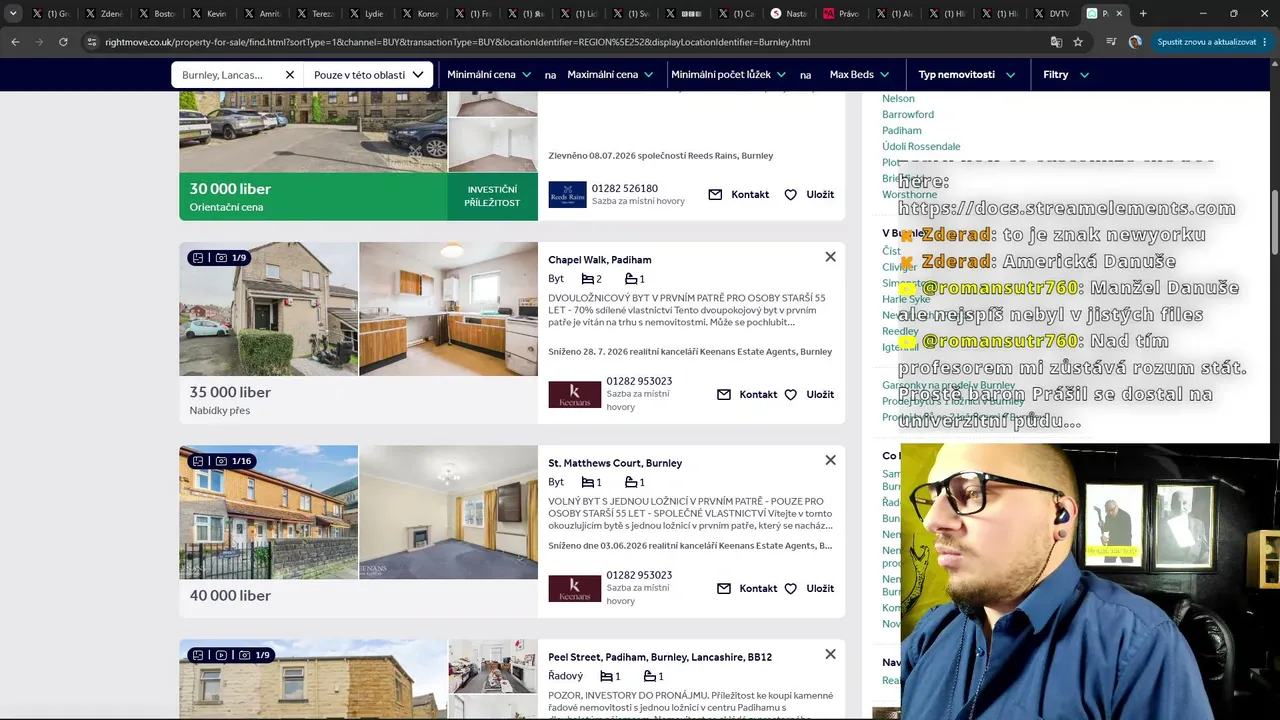Open the browser profile avatar

click(1135, 42)
